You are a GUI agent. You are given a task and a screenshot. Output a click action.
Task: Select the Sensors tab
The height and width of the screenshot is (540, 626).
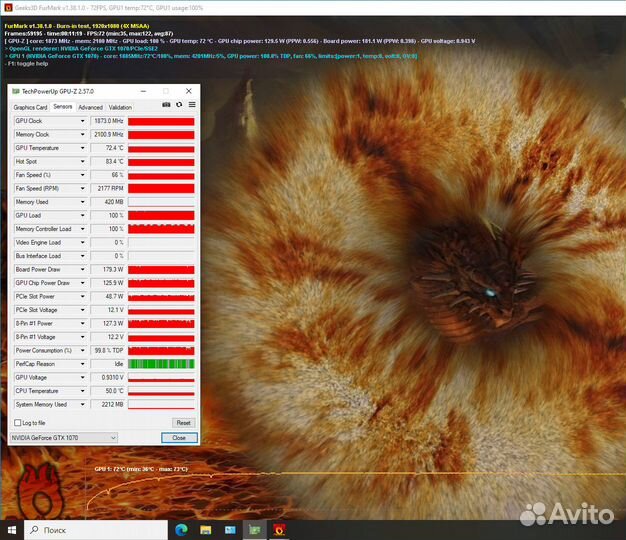click(x=63, y=107)
